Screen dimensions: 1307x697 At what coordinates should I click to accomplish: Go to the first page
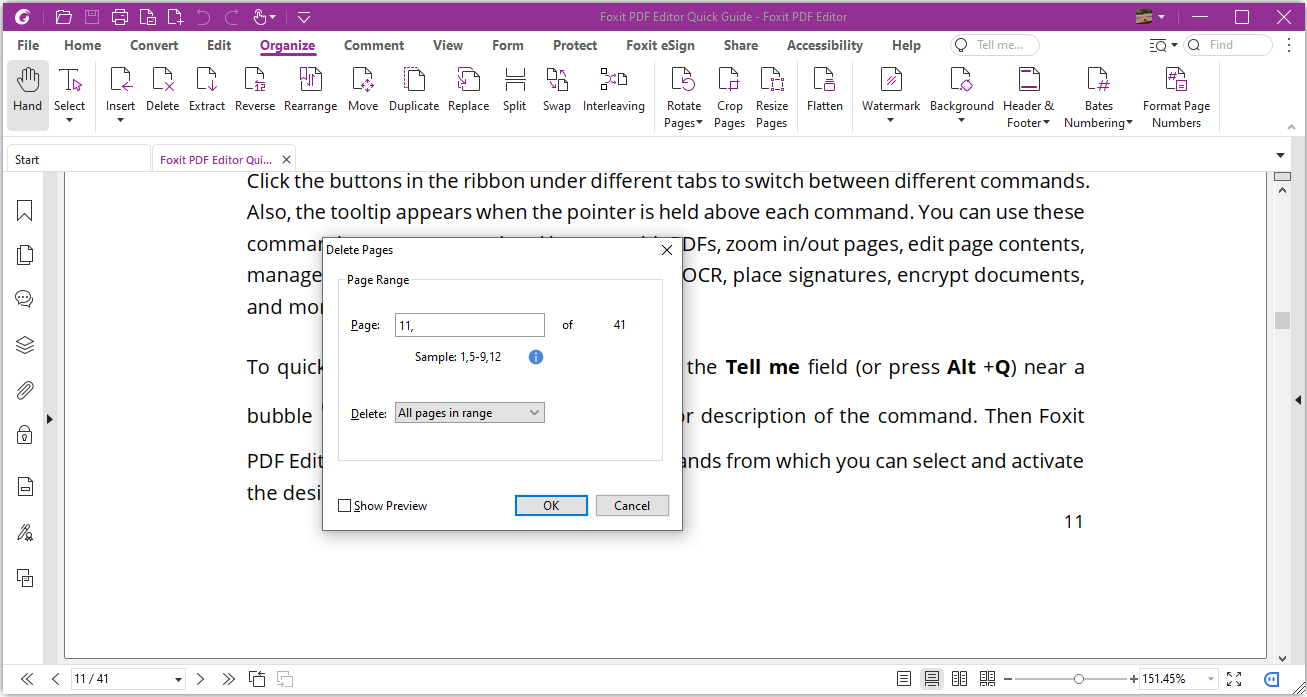(27, 679)
